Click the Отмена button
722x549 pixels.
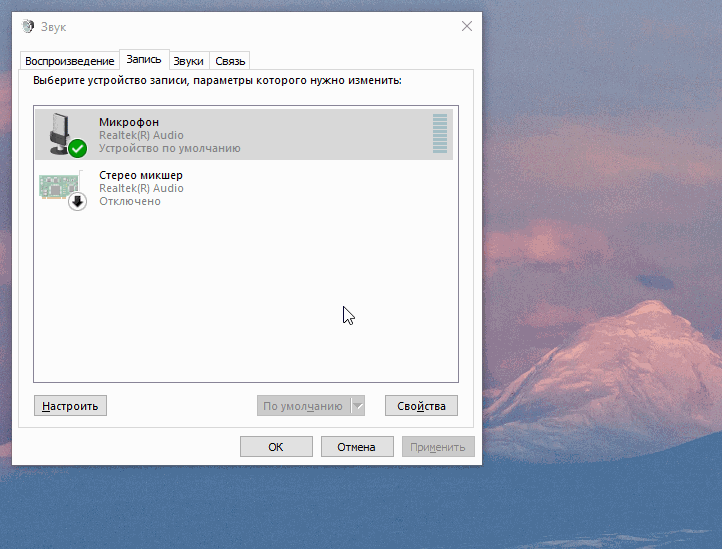357,447
